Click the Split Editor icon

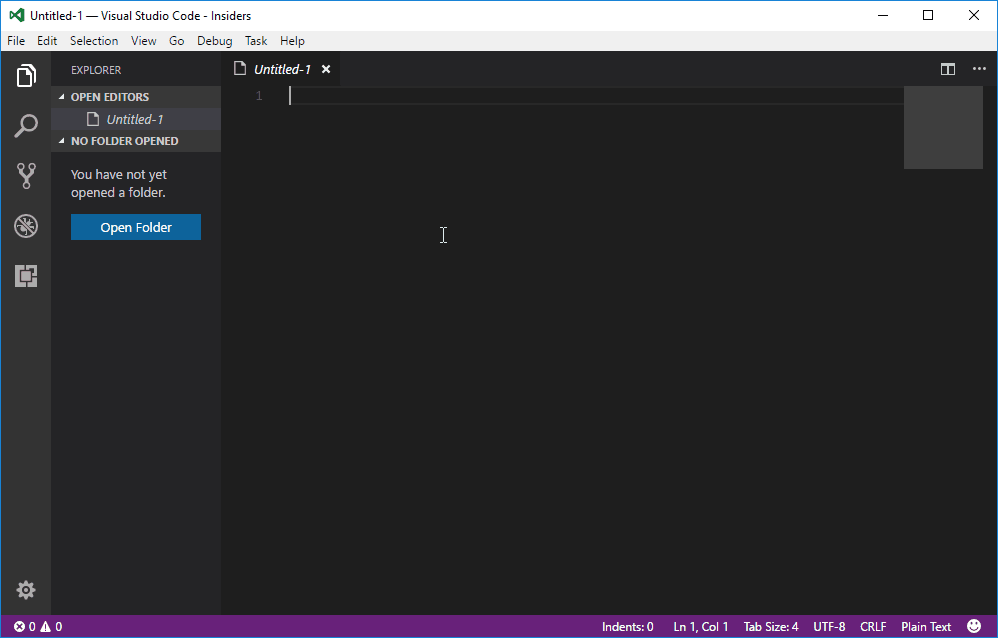click(948, 69)
